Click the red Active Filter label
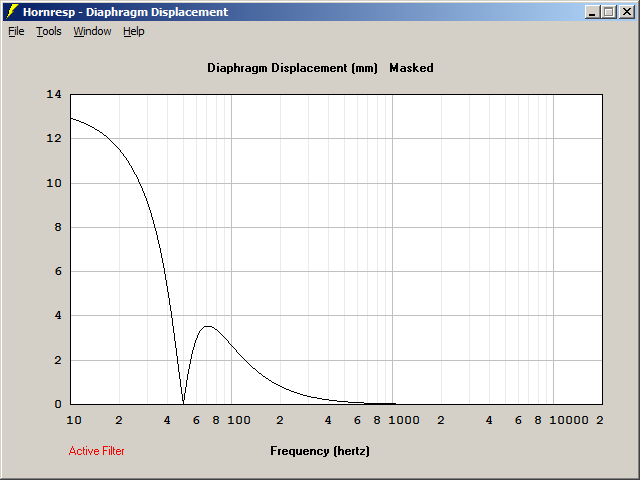The height and width of the screenshot is (480, 640). click(x=96, y=451)
